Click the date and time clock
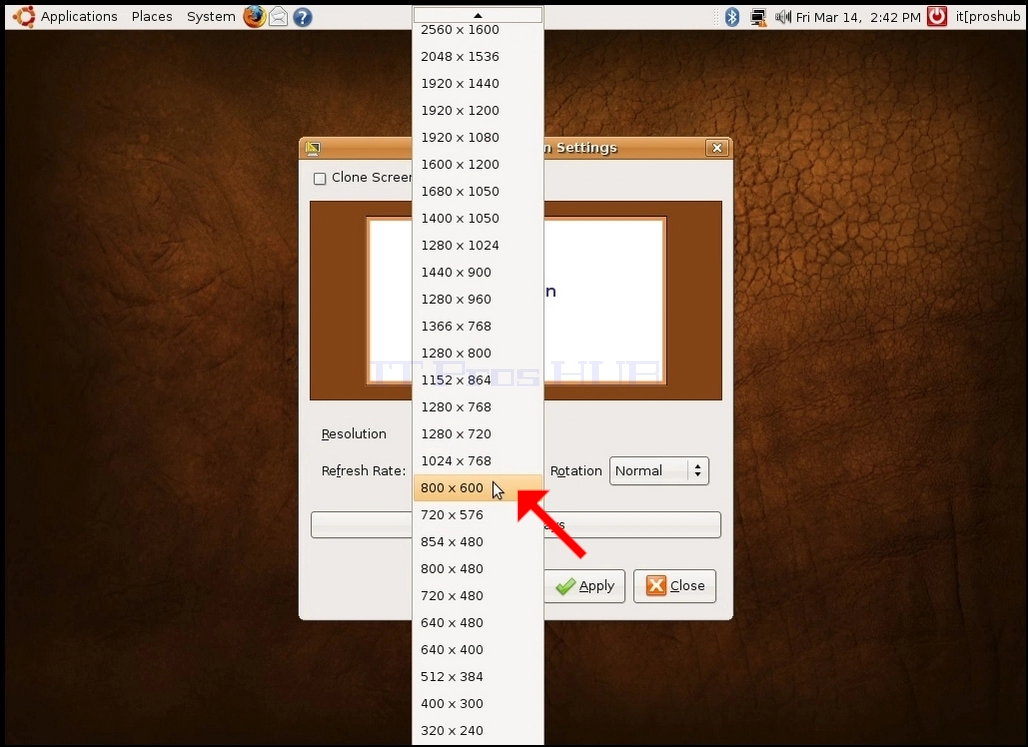 pyautogui.click(x=858, y=17)
